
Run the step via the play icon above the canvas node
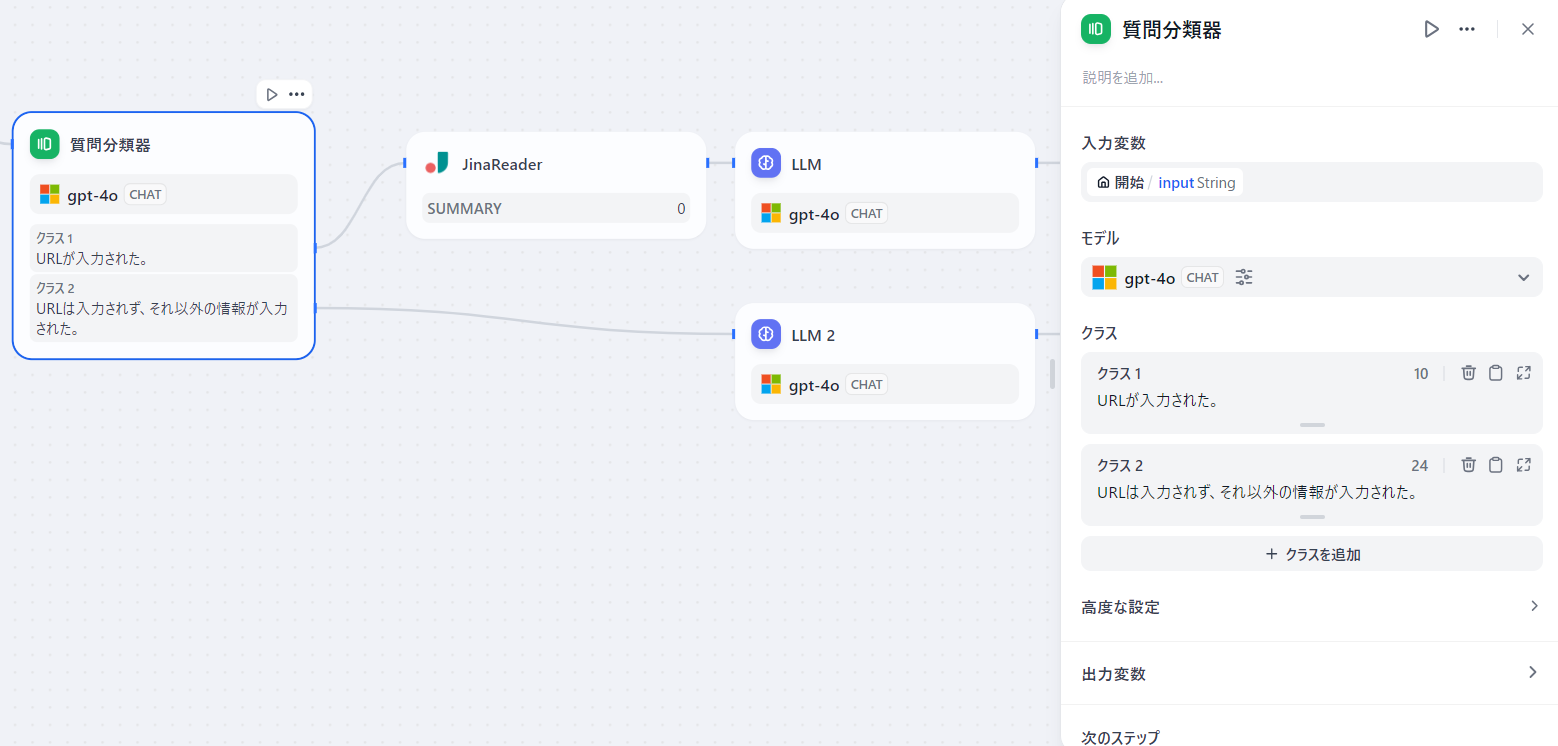click(x=272, y=94)
